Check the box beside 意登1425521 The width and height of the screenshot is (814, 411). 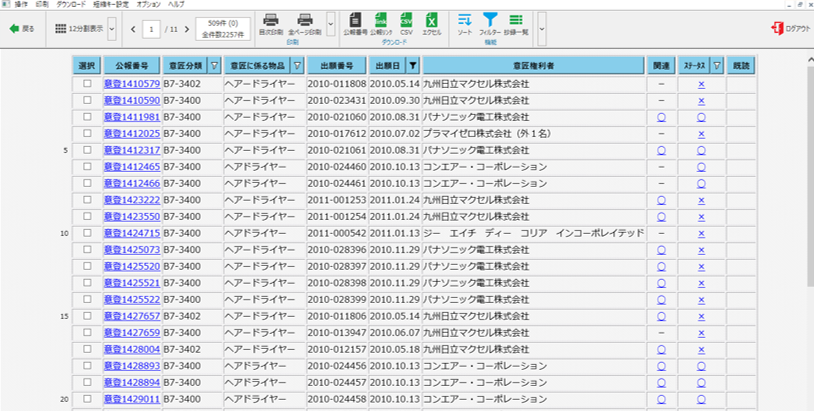pyautogui.click(x=87, y=283)
